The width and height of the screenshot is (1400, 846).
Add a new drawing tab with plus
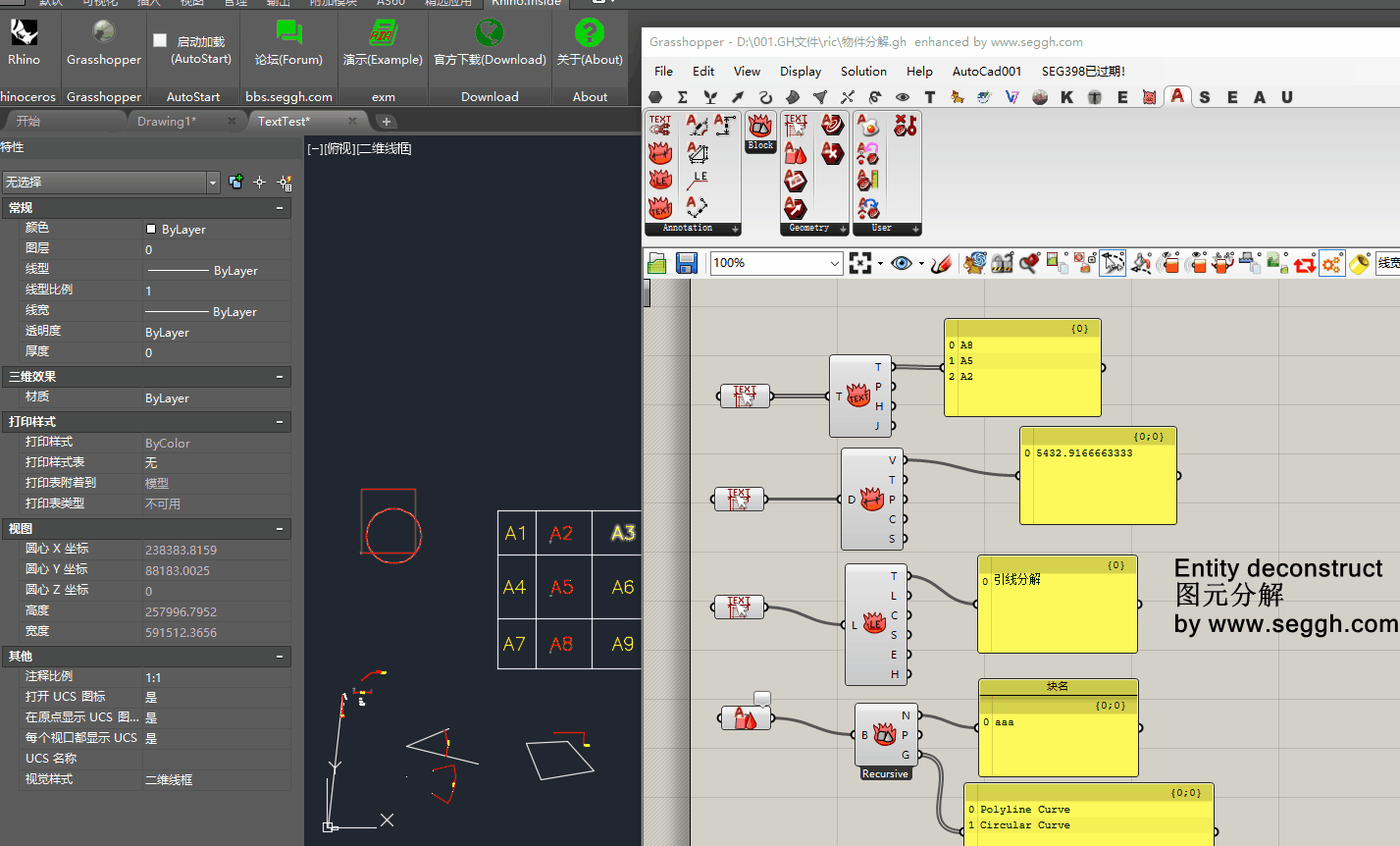pos(387,122)
